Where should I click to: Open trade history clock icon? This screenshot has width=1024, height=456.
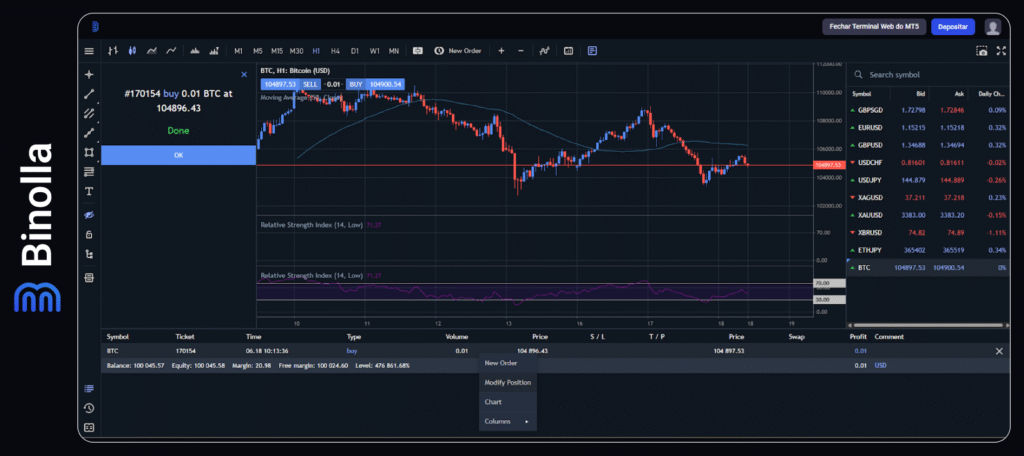[89, 408]
